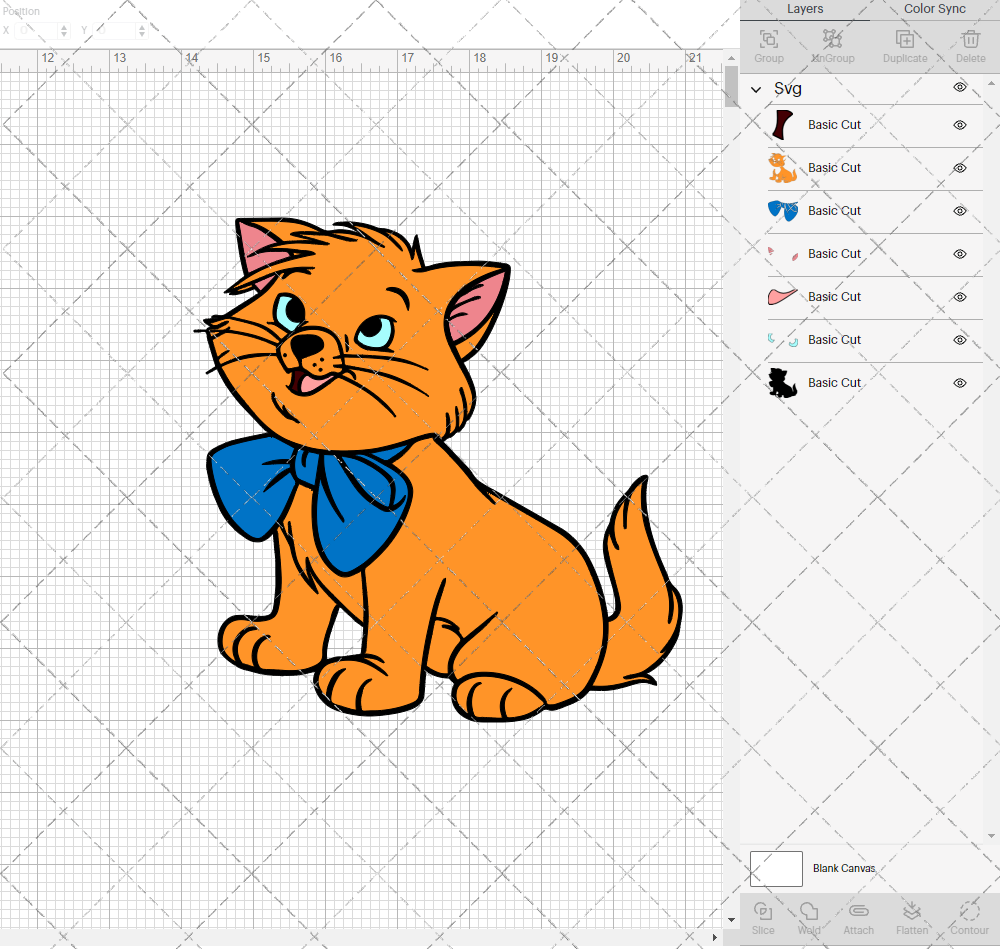The height and width of the screenshot is (949, 1000).
Task: Open the Contour tool
Action: click(x=969, y=917)
